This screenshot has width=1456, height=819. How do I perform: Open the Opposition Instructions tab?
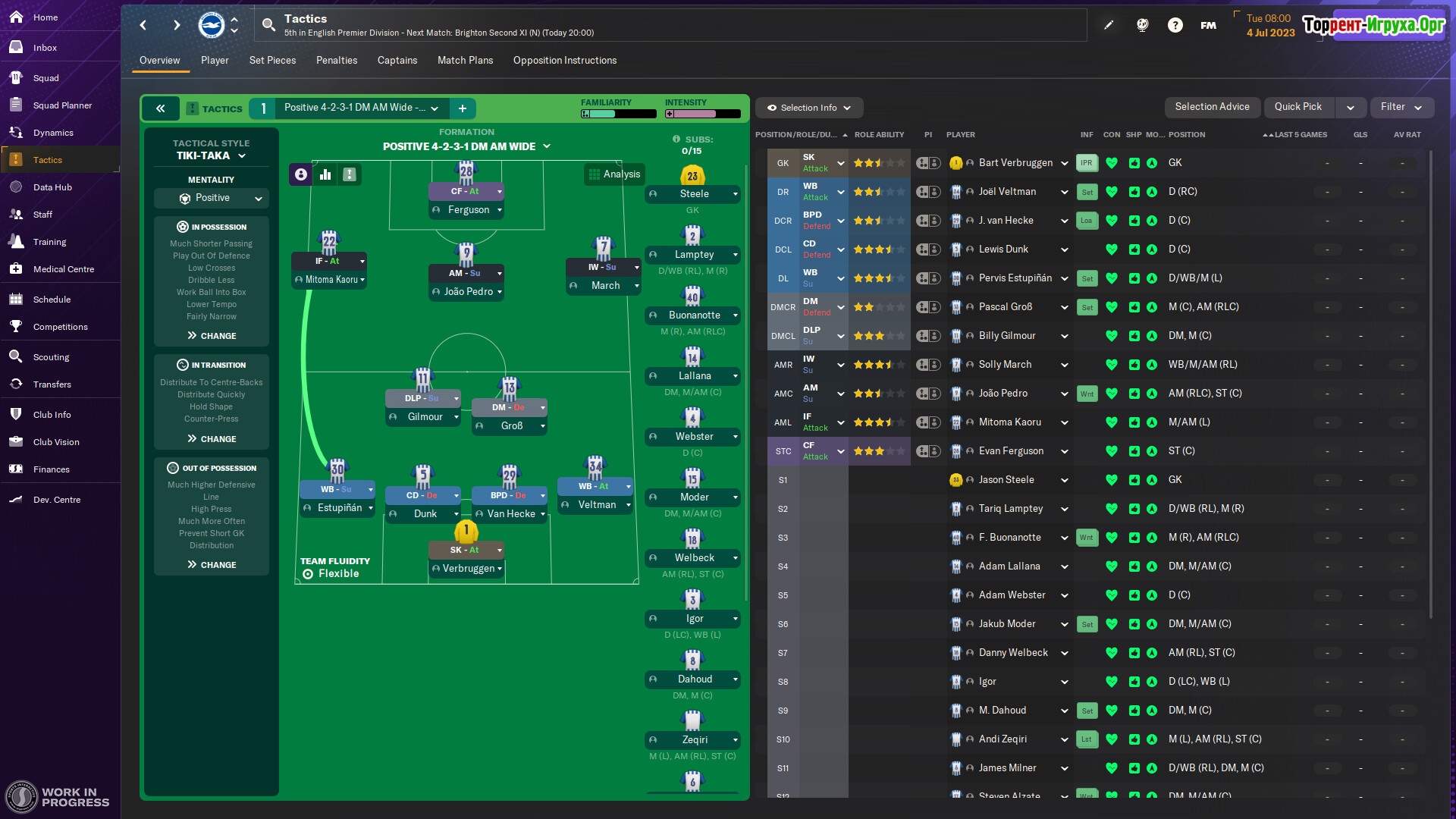click(x=564, y=61)
